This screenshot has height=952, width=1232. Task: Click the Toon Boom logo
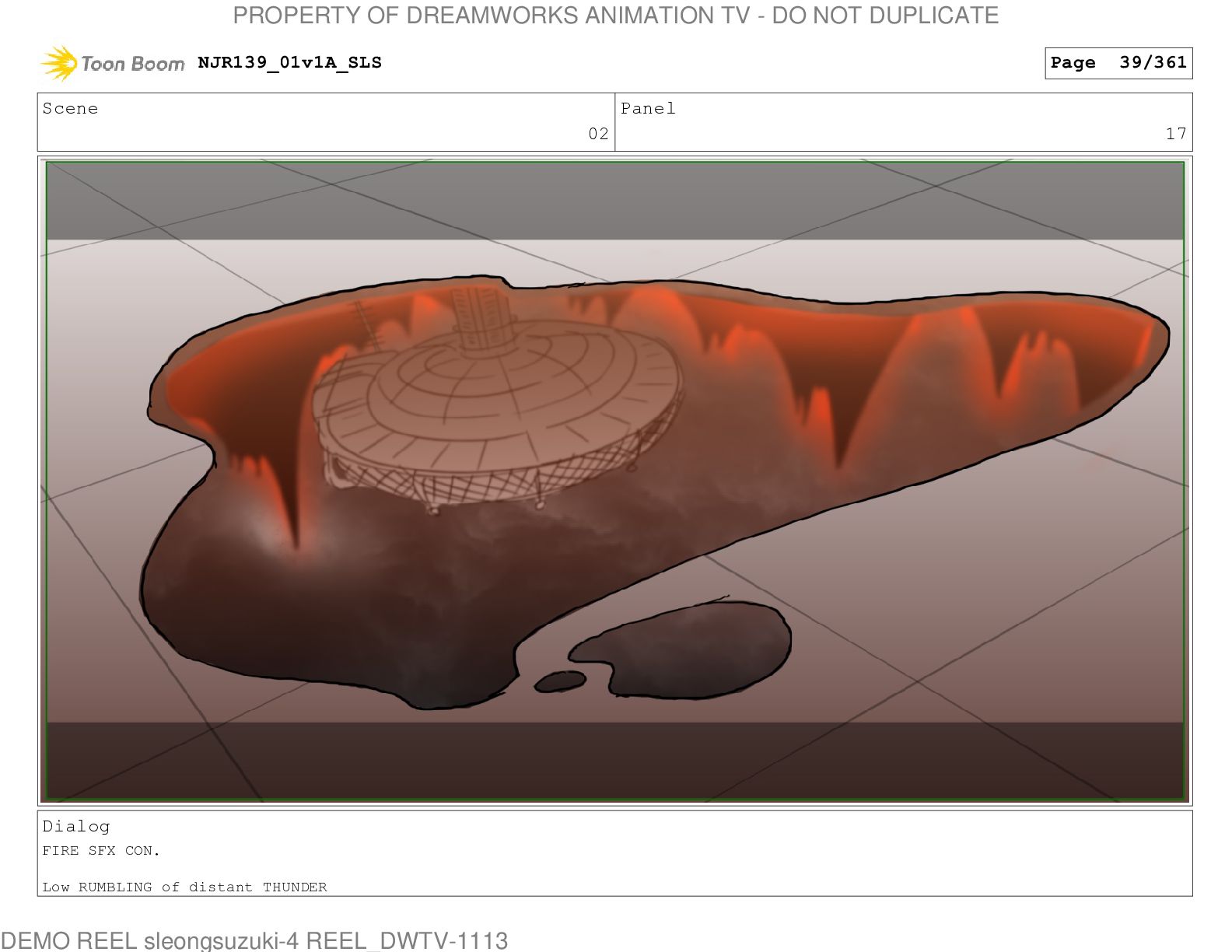pos(112,63)
